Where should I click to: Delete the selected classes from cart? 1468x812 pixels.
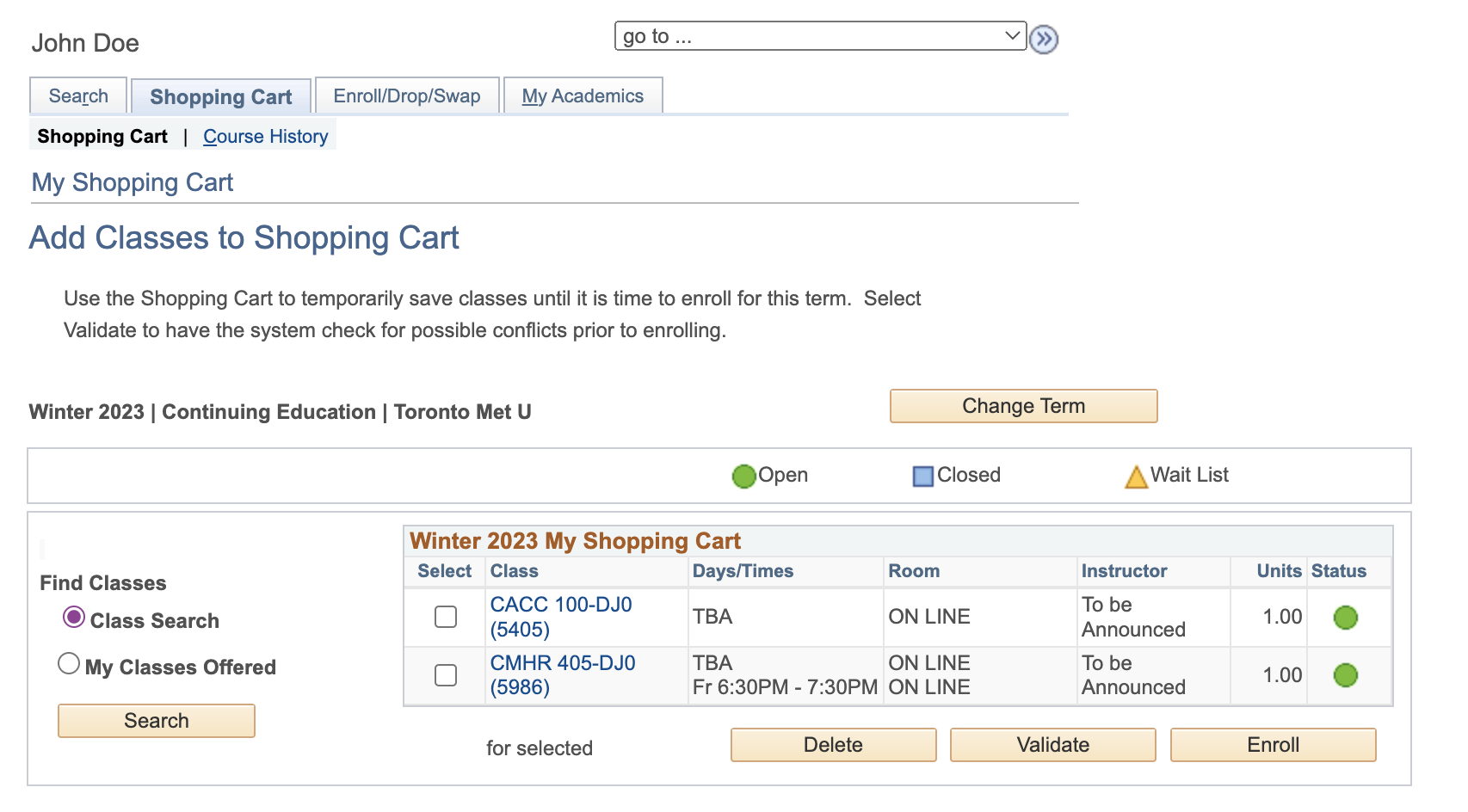tap(833, 745)
